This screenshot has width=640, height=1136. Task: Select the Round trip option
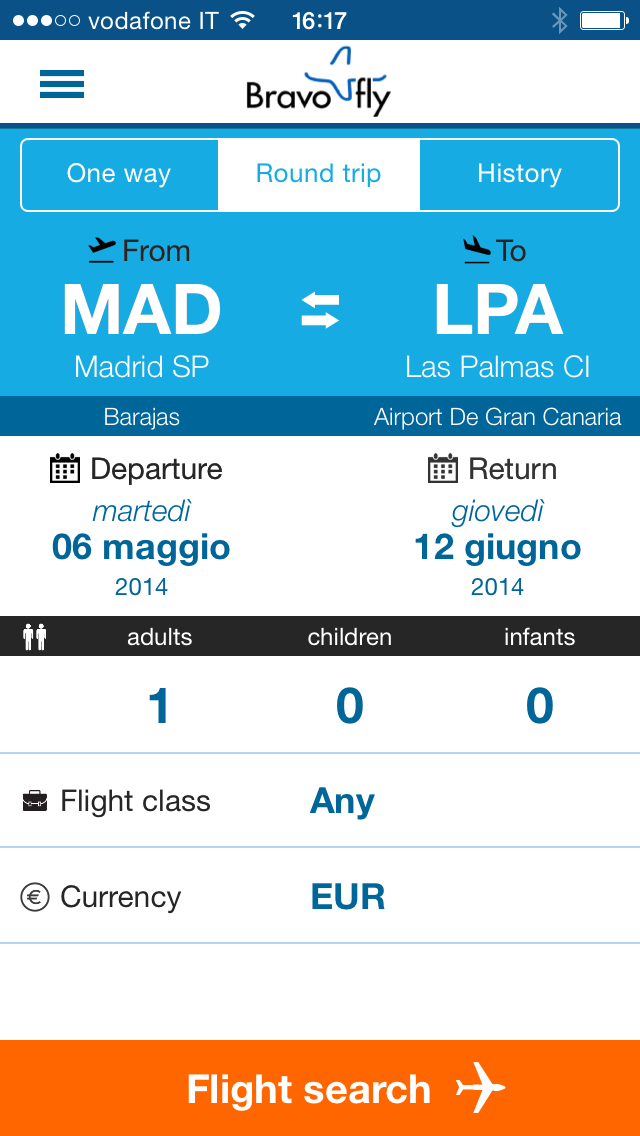(319, 175)
